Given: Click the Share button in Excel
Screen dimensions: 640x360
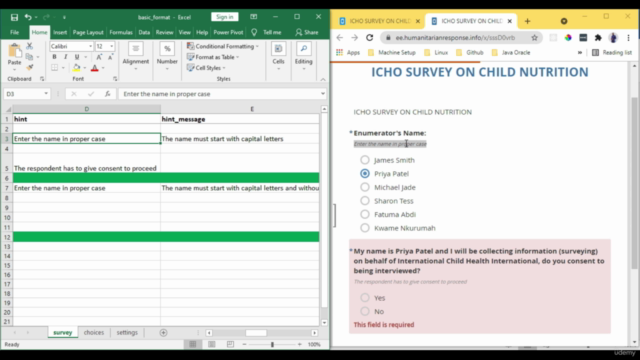Looking at the screenshot, I should (x=307, y=32).
